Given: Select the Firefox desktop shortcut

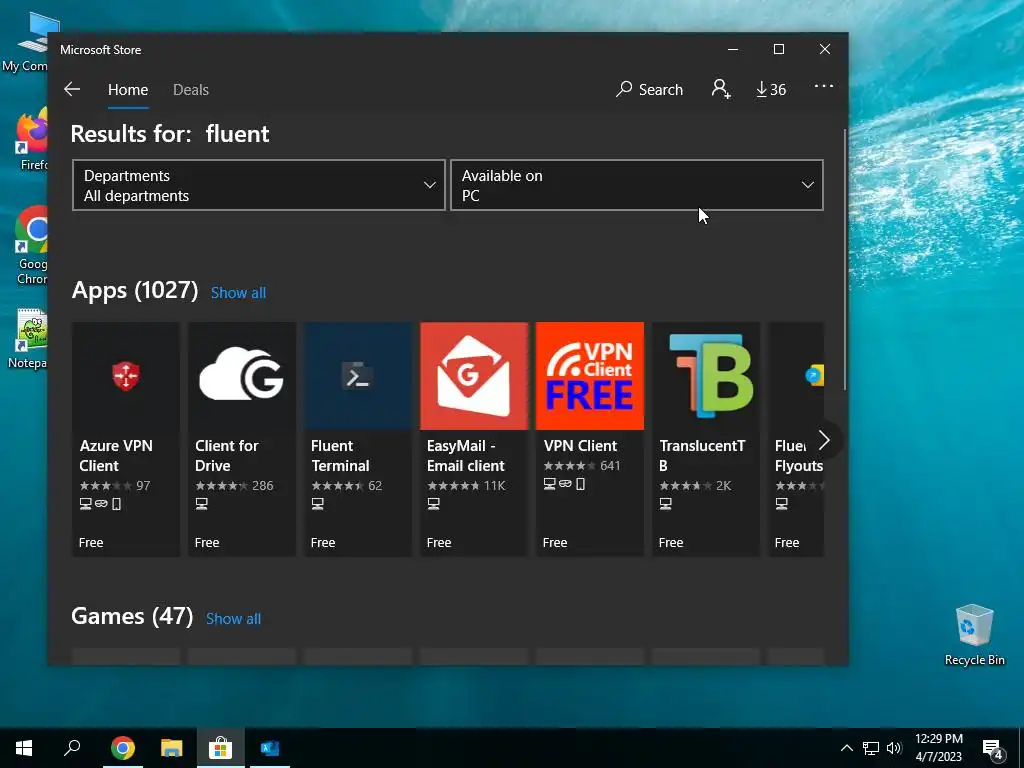Looking at the screenshot, I should click(31, 139).
